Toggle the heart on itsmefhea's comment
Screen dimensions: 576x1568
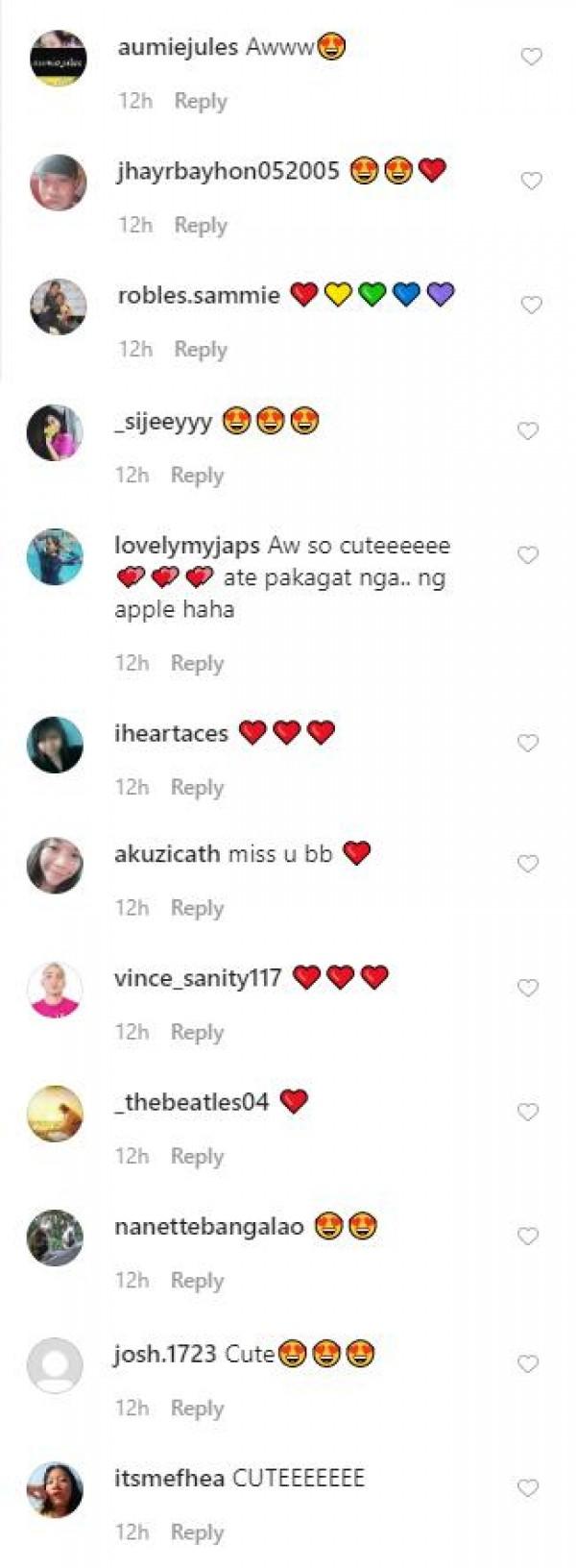click(x=528, y=1487)
